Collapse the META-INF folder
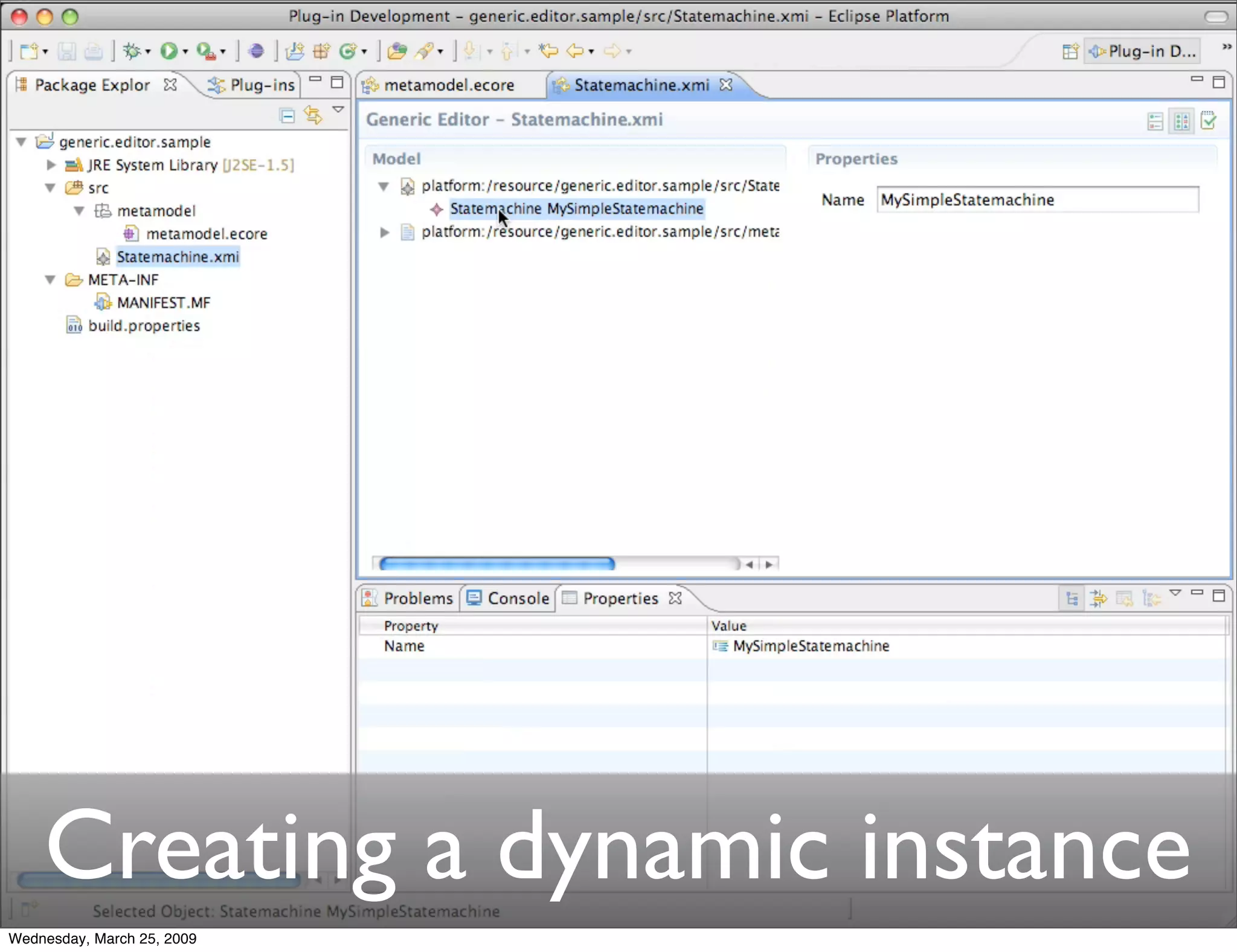Image resolution: width=1237 pixels, height=952 pixels. [51, 280]
